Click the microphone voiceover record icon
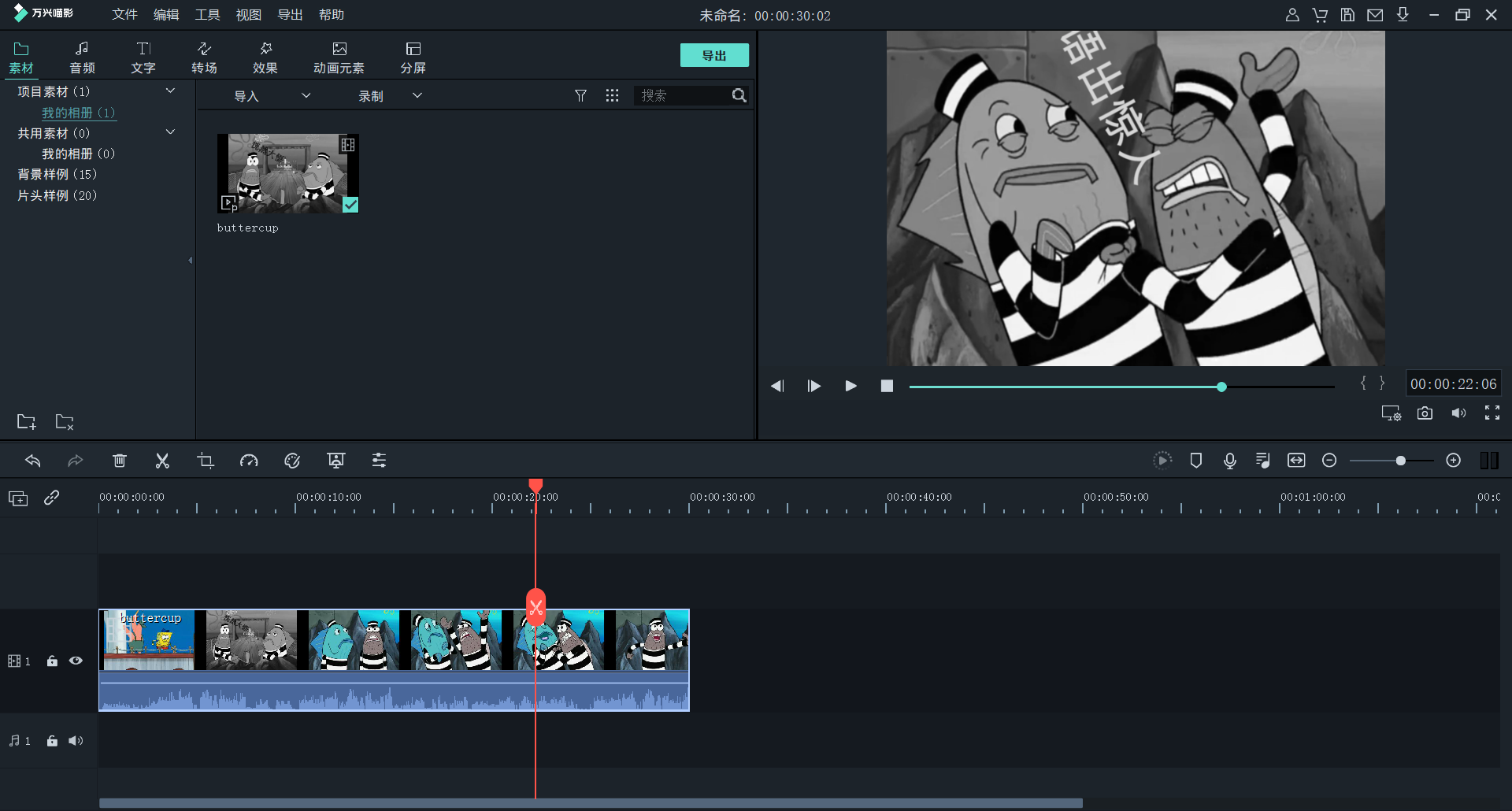 (x=1229, y=461)
